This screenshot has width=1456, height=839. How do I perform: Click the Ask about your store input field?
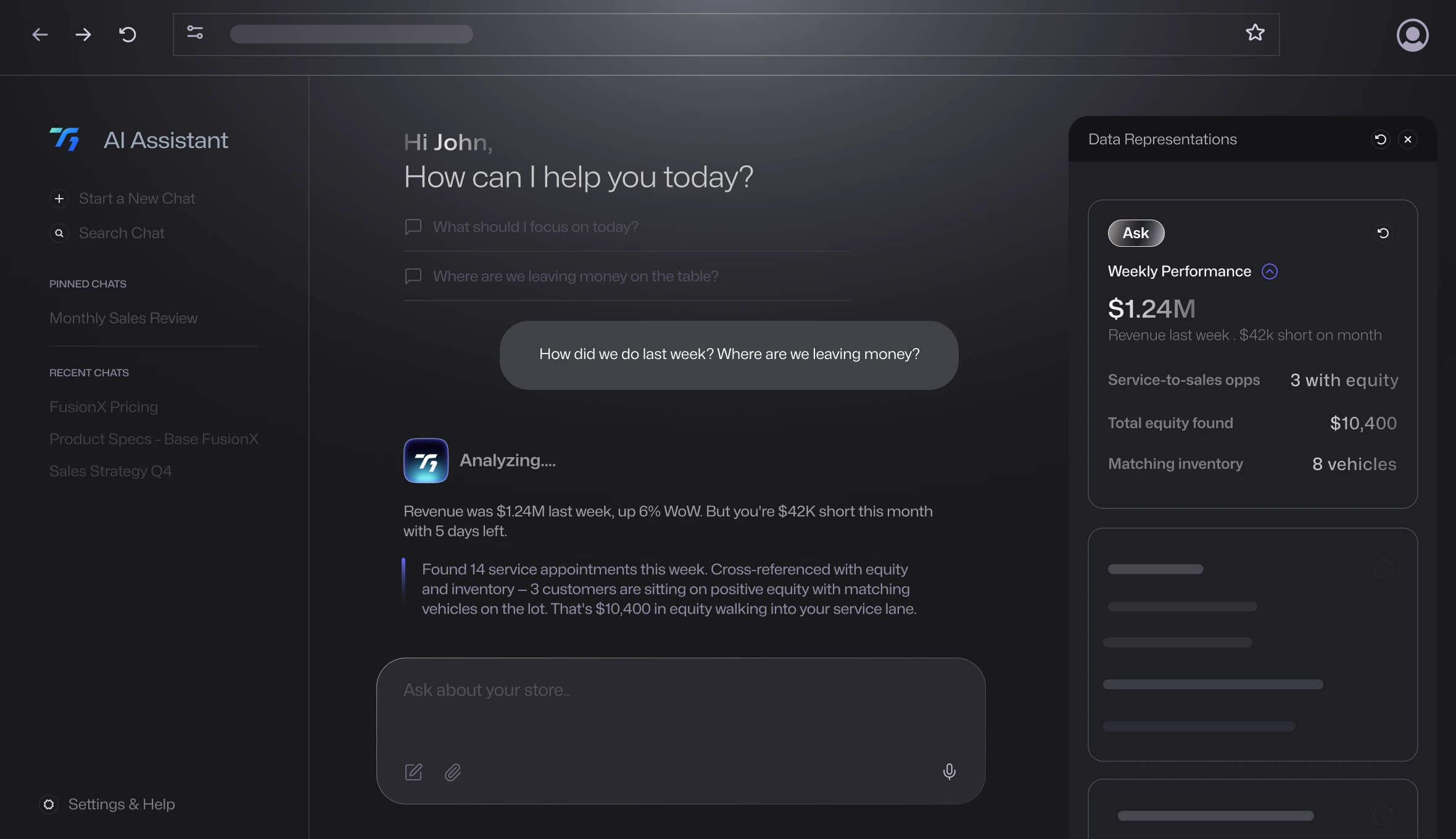pos(680,730)
